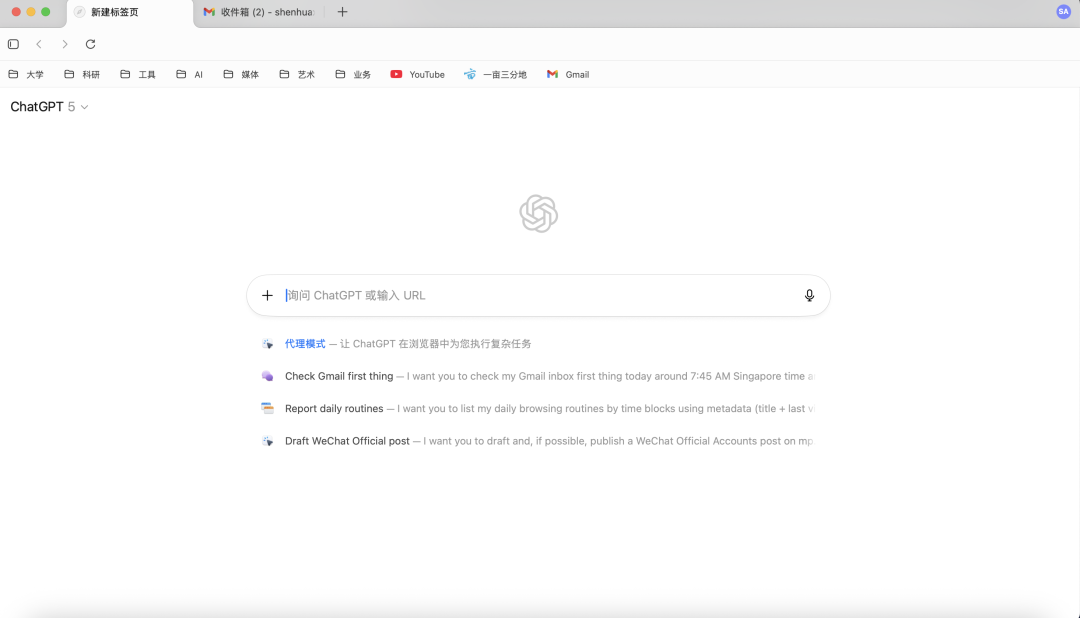1080x618 pixels.
Task: Click the yellow minimize window button
Action: point(31,12)
